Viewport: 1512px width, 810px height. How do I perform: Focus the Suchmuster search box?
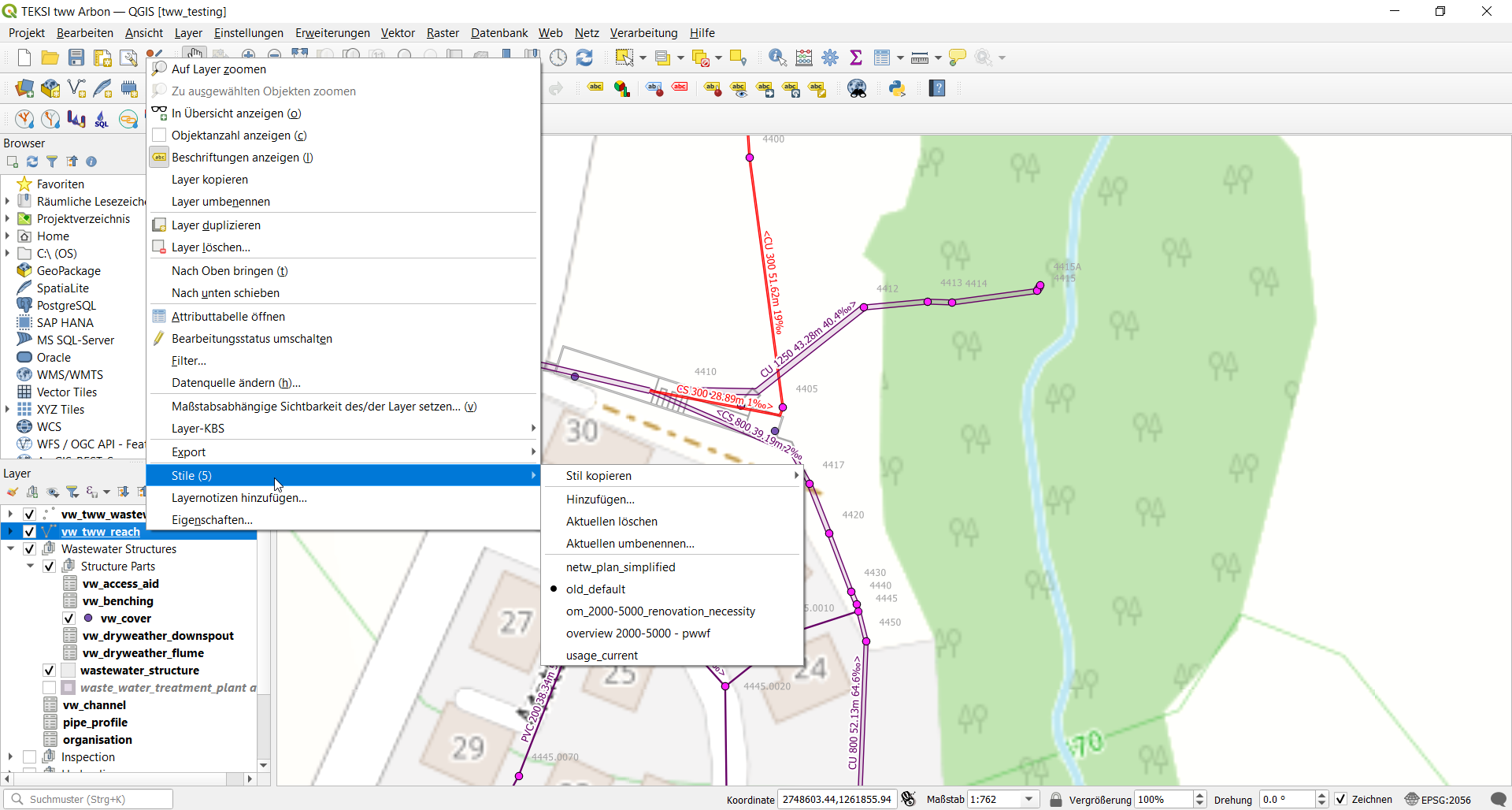coord(89,799)
